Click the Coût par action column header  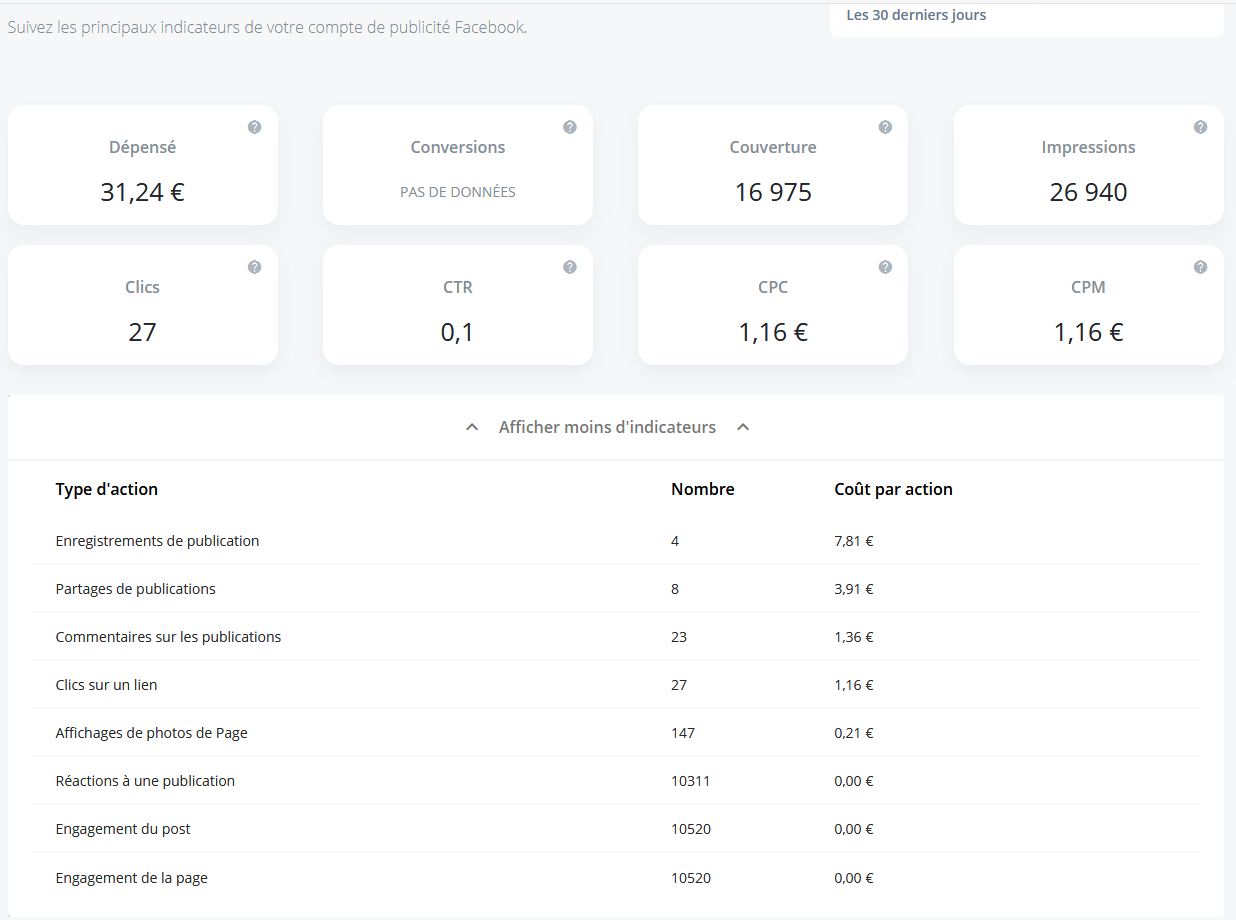point(893,489)
